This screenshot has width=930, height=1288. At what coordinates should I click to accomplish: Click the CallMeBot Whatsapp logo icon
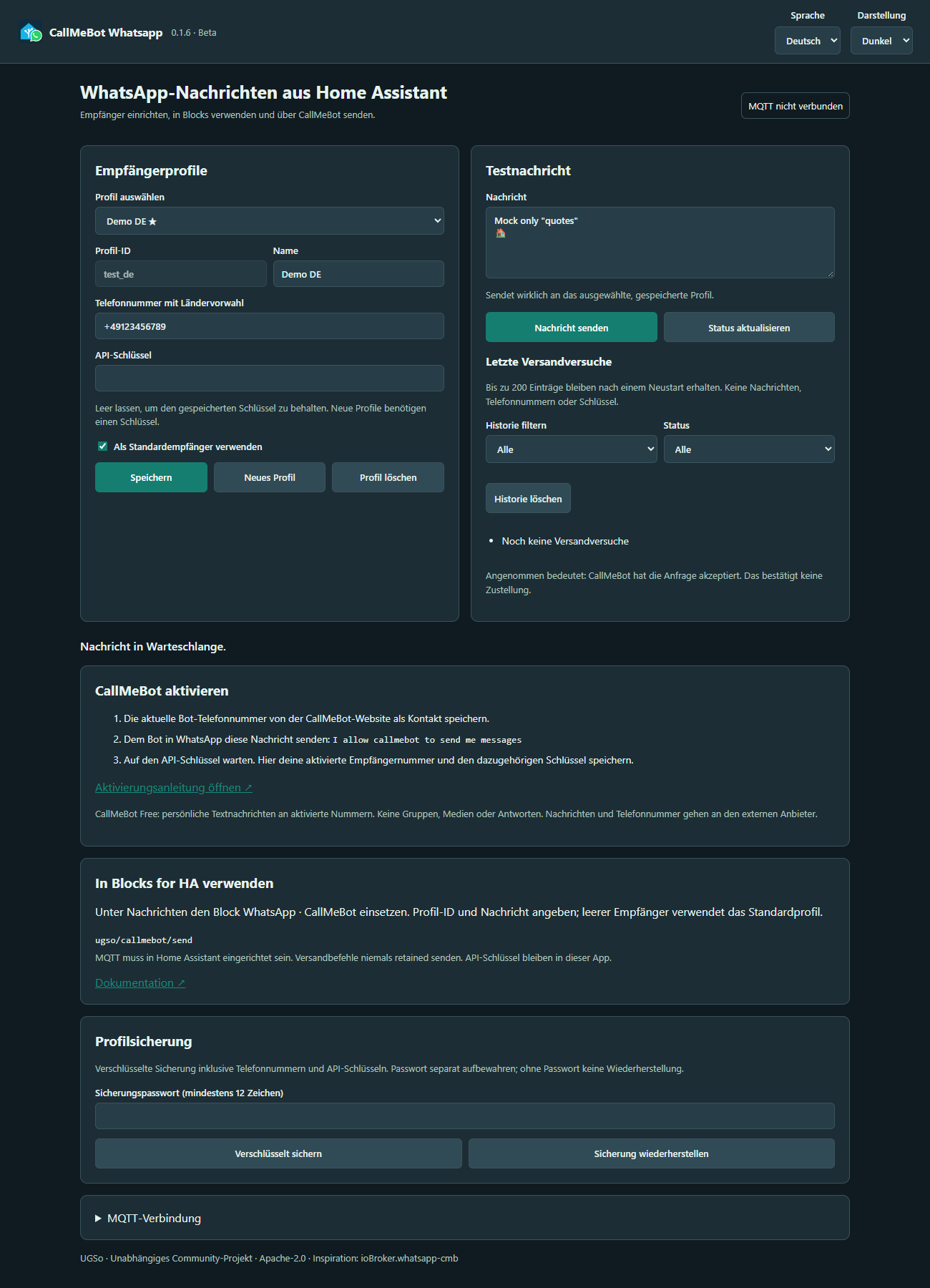(31, 33)
